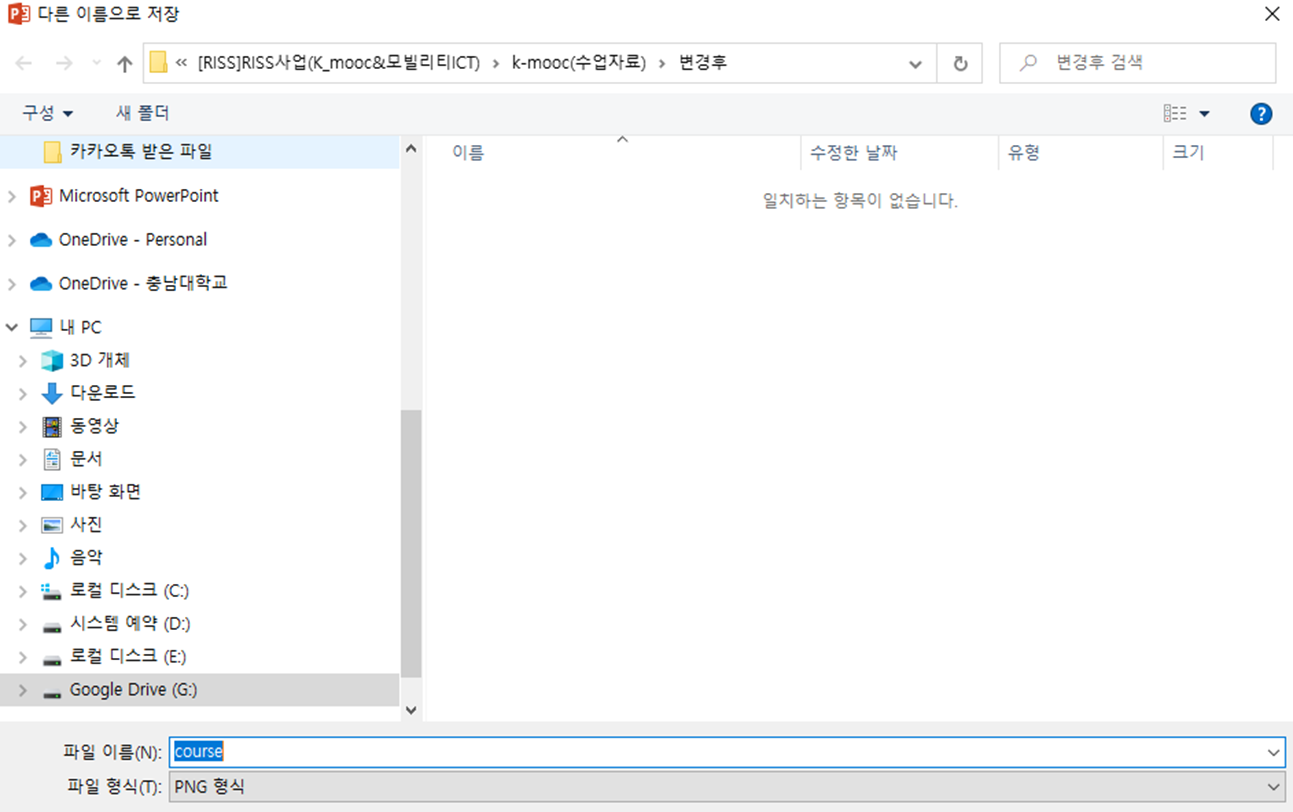Select Microsoft PowerPoint in navigation pane
Image resolution: width=1293 pixels, height=812 pixels.
pyautogui.click(x=139, y=196)
